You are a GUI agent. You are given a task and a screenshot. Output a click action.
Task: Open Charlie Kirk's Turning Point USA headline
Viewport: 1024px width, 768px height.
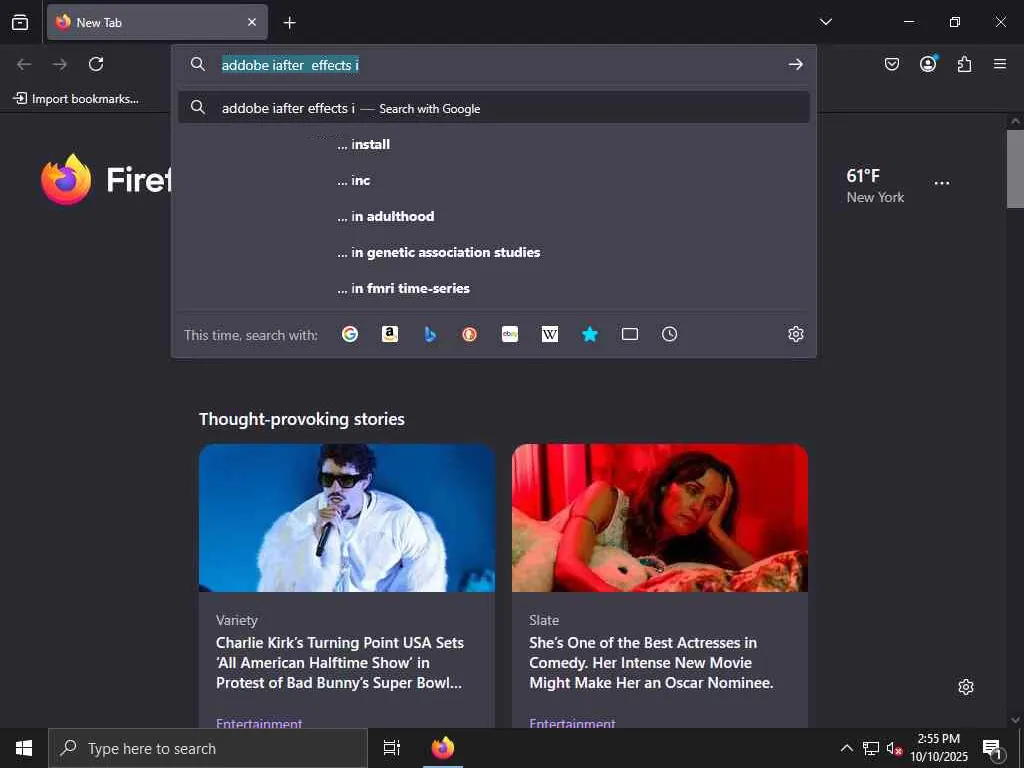click(x=340, y=662)
